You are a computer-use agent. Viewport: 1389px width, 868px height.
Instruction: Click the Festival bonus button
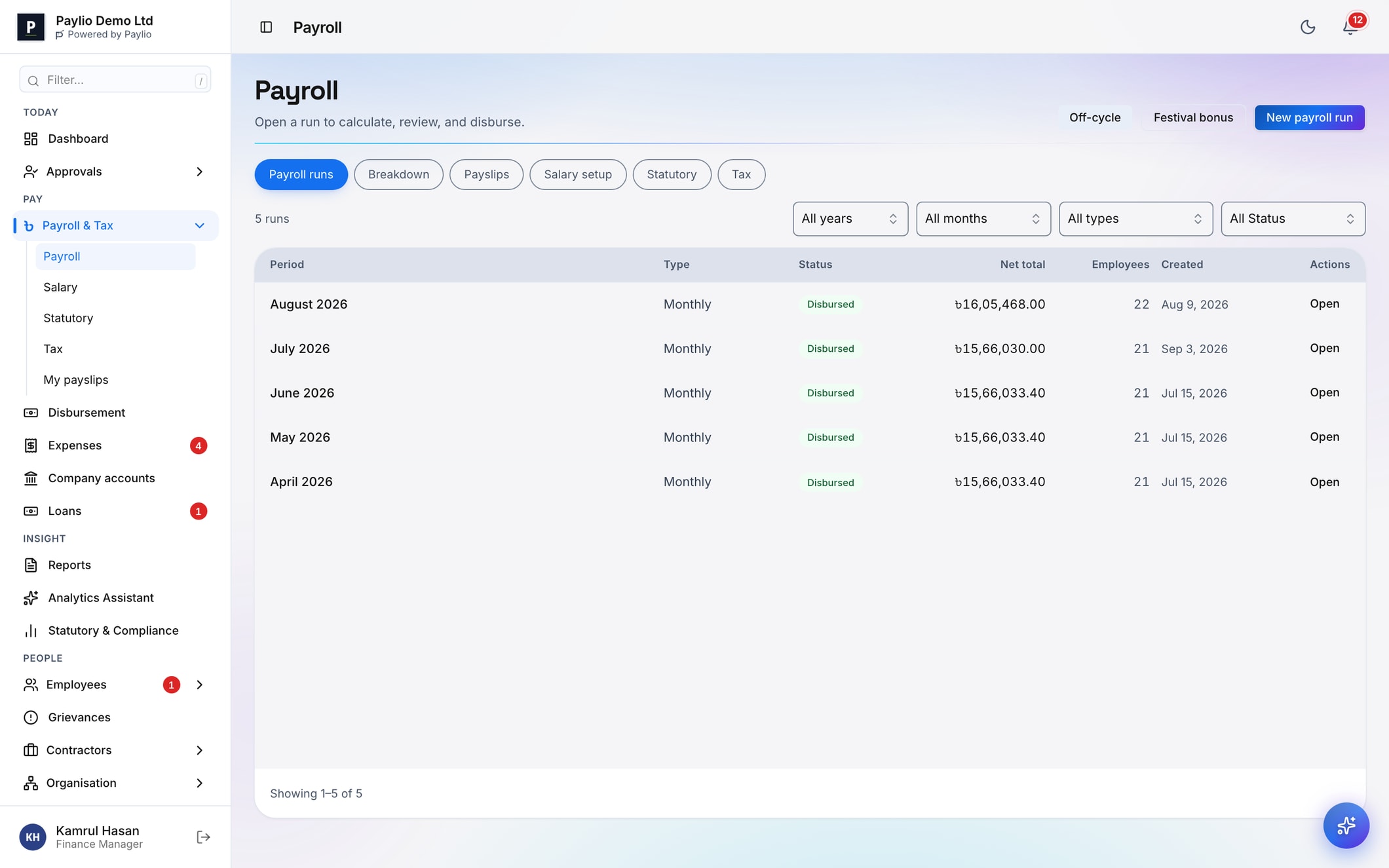click(1193, 117)
